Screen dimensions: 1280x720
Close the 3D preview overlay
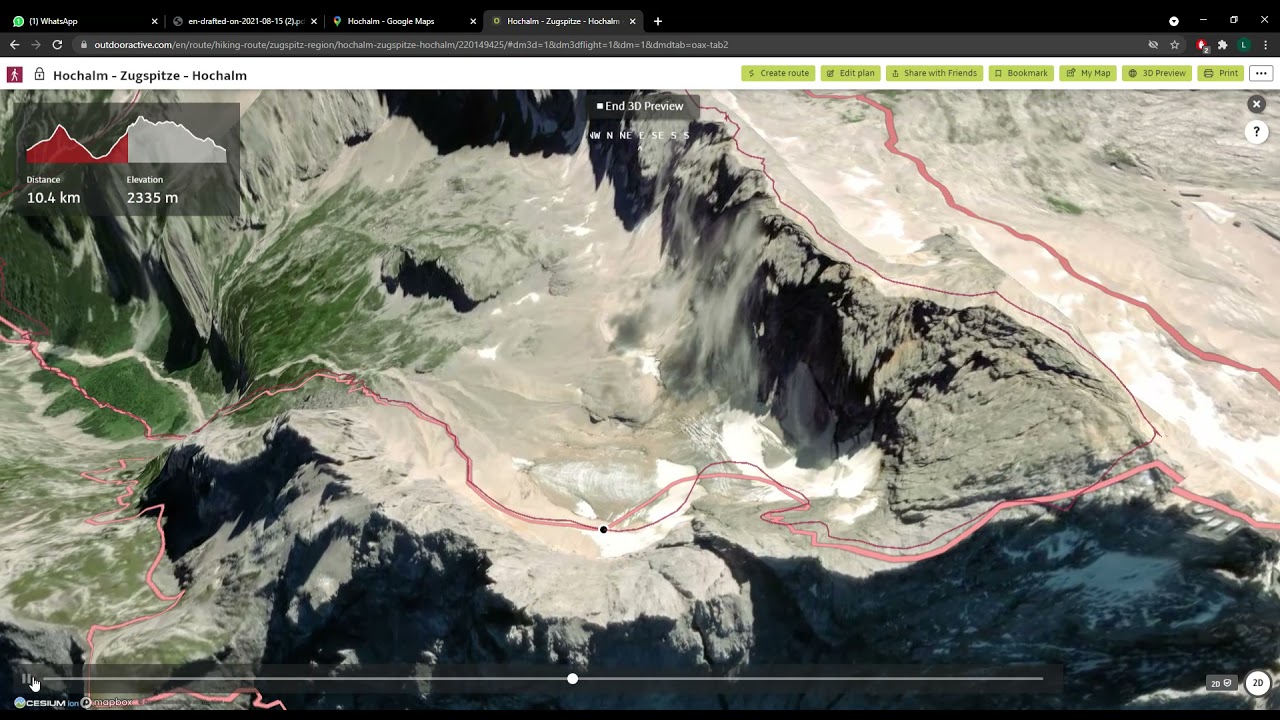[x=1257, y=104]
